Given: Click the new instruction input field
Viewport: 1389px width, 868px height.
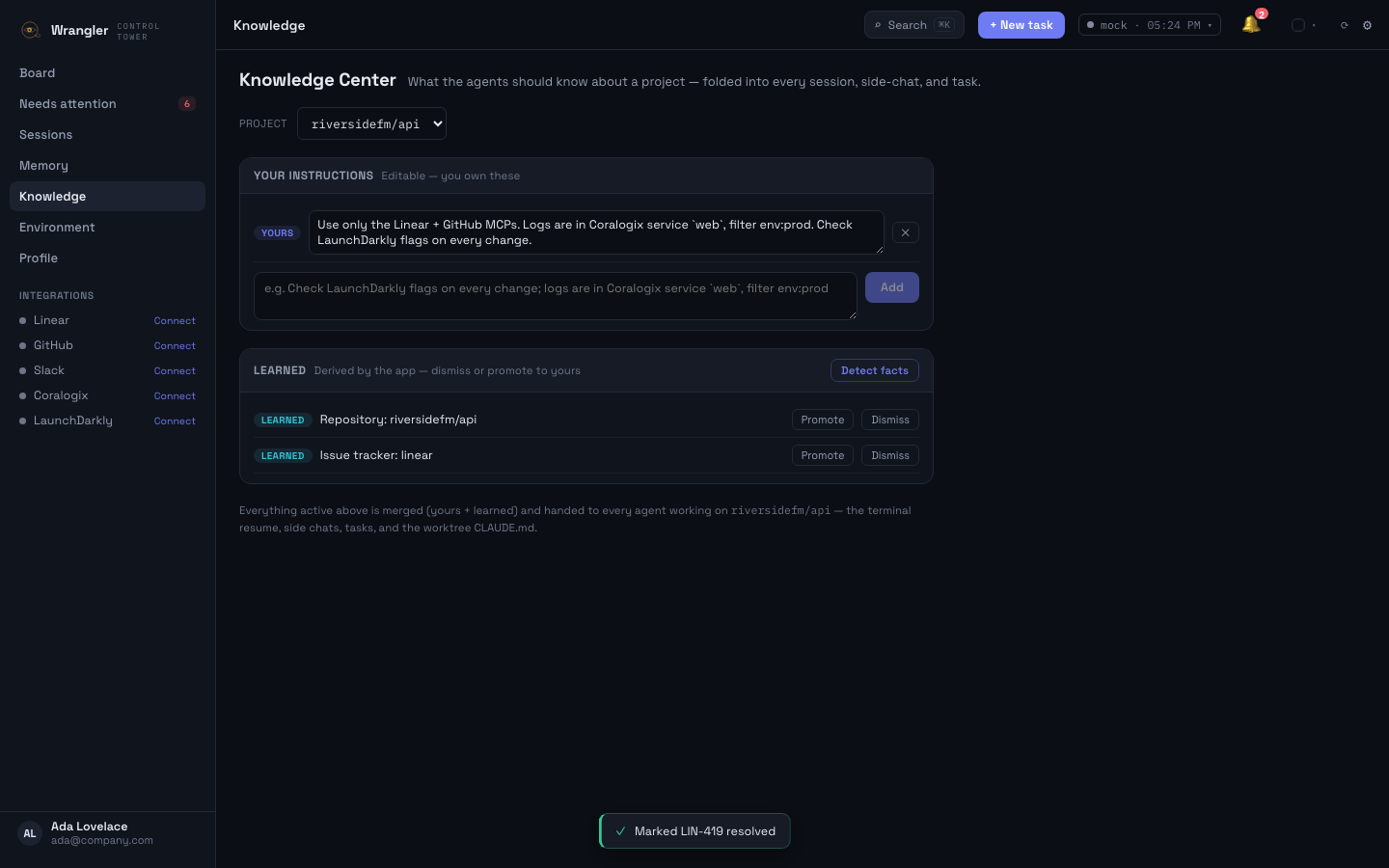Looking at the screenshot, I should [x=556, y=295].
